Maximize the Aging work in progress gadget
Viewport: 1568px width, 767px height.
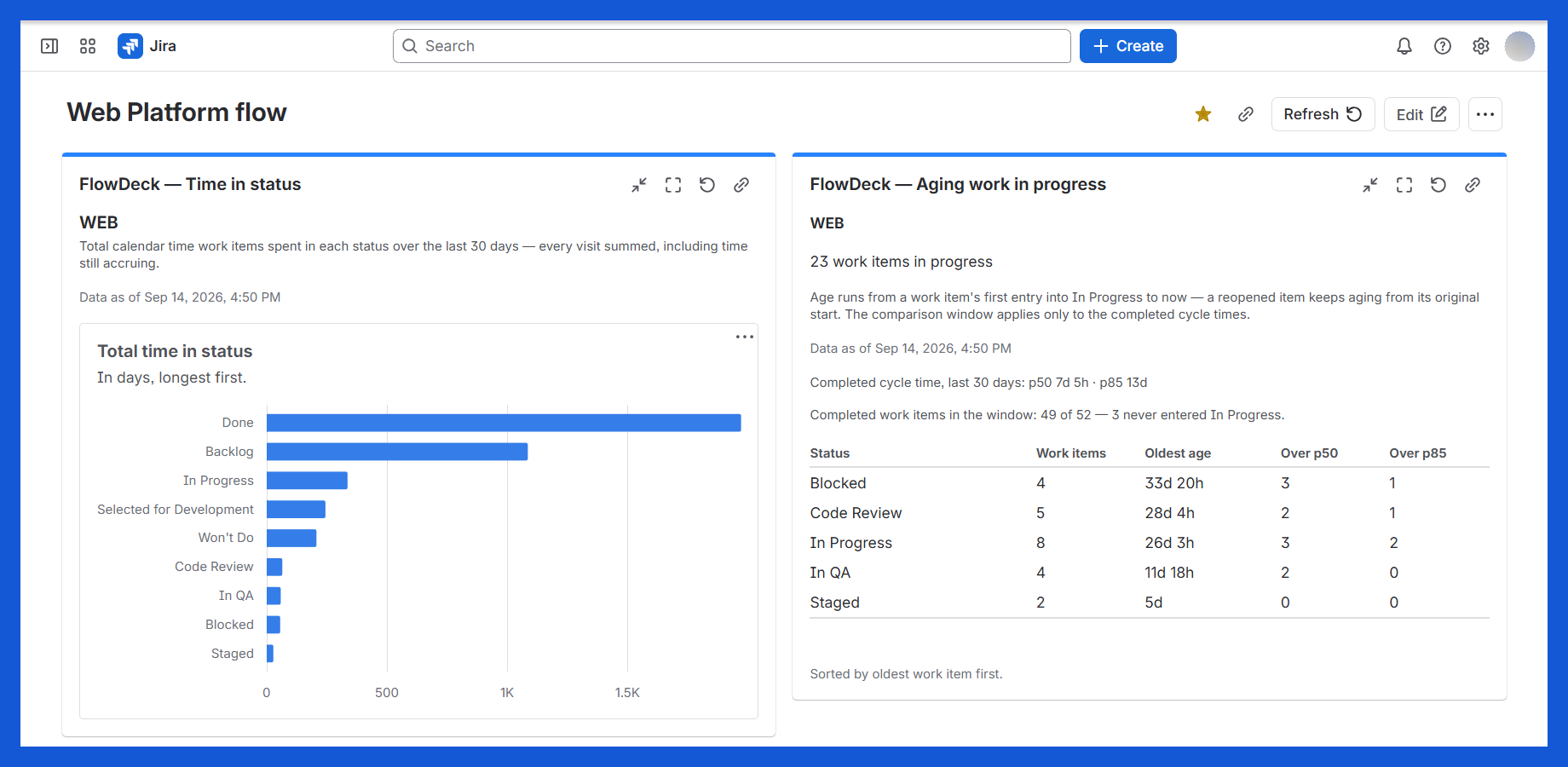(1404, 185)
